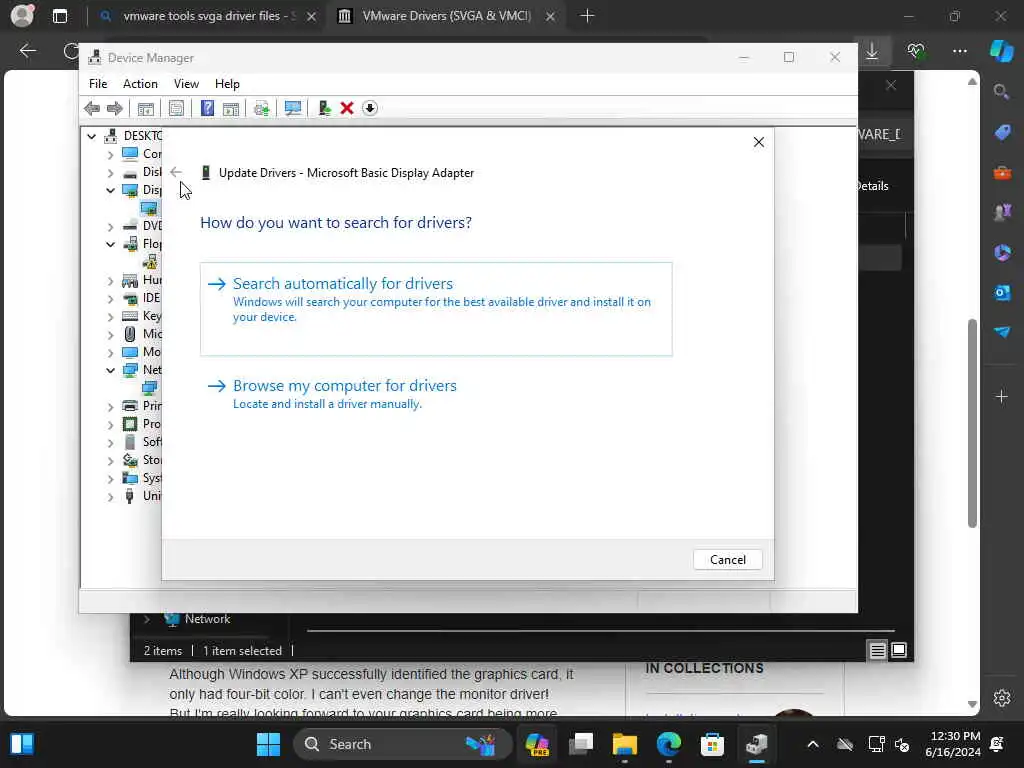This screenshot has width=1024, height=768.
Task: Click the browser back arrow
Action: pos(28,50)
